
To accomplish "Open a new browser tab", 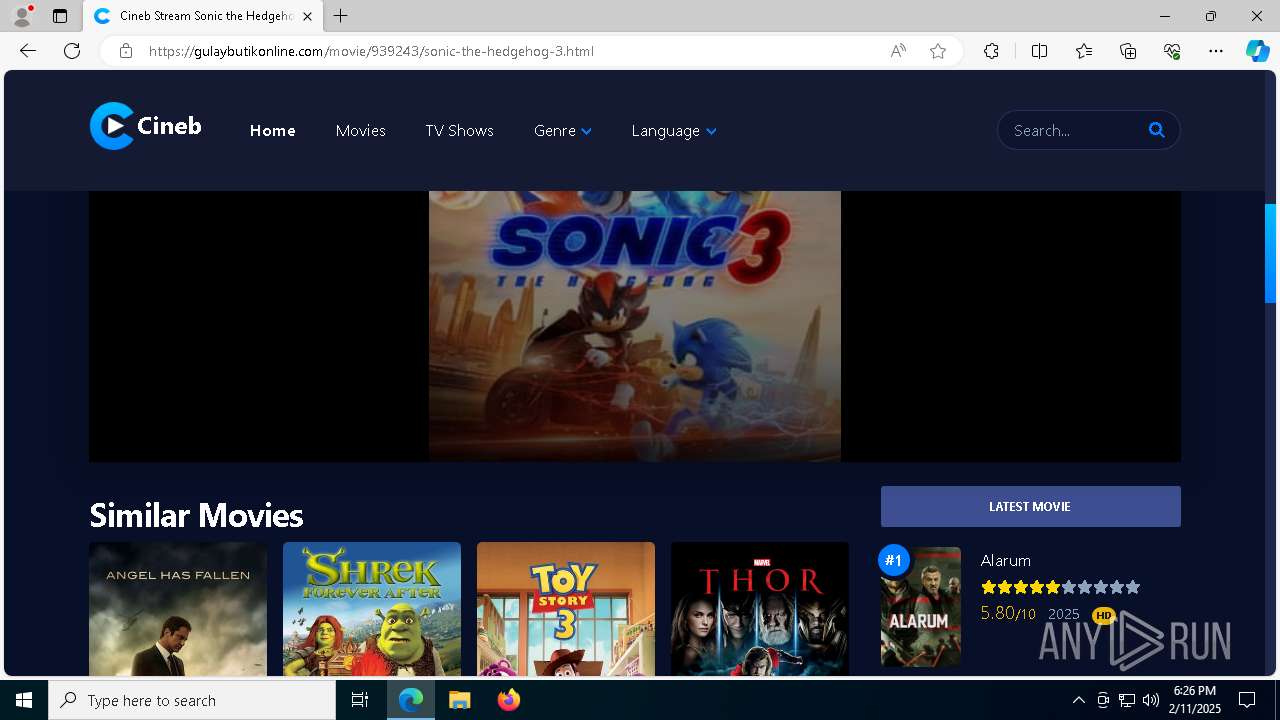I will click(x=341, y=16).
